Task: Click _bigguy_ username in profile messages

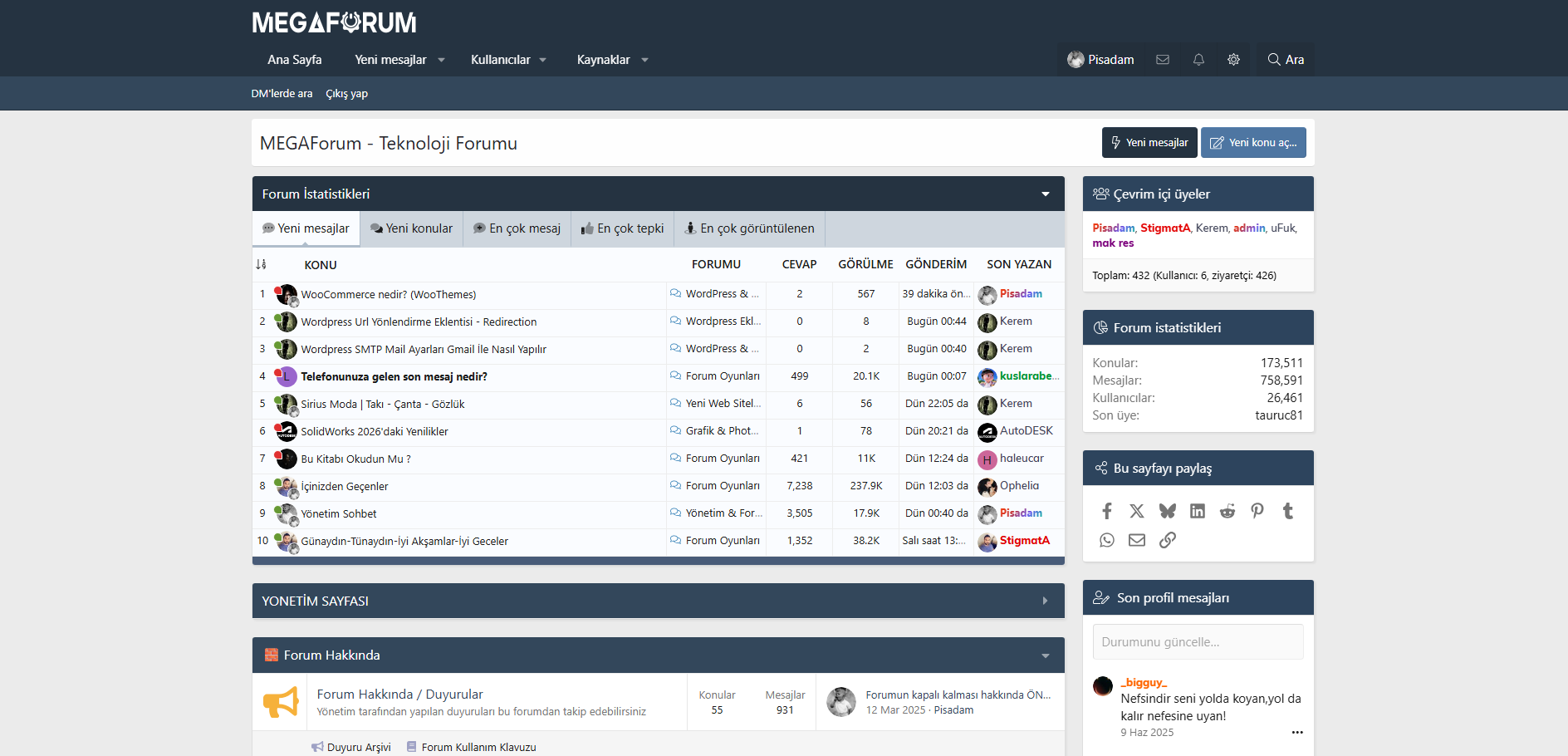Action: tap(1144, 683)
